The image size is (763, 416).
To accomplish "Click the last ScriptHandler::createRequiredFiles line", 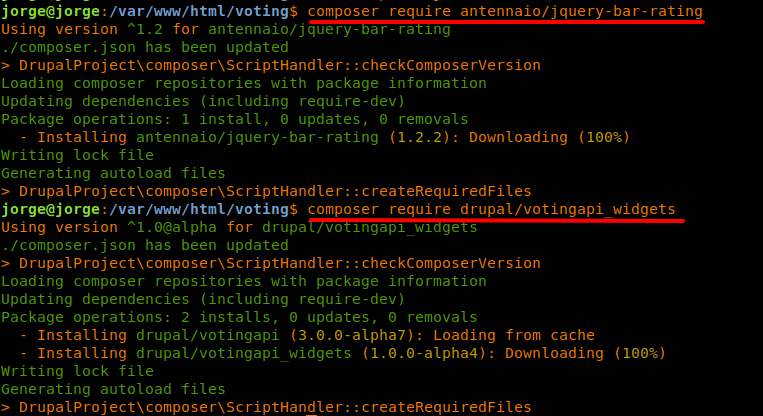I will point(266,407).
